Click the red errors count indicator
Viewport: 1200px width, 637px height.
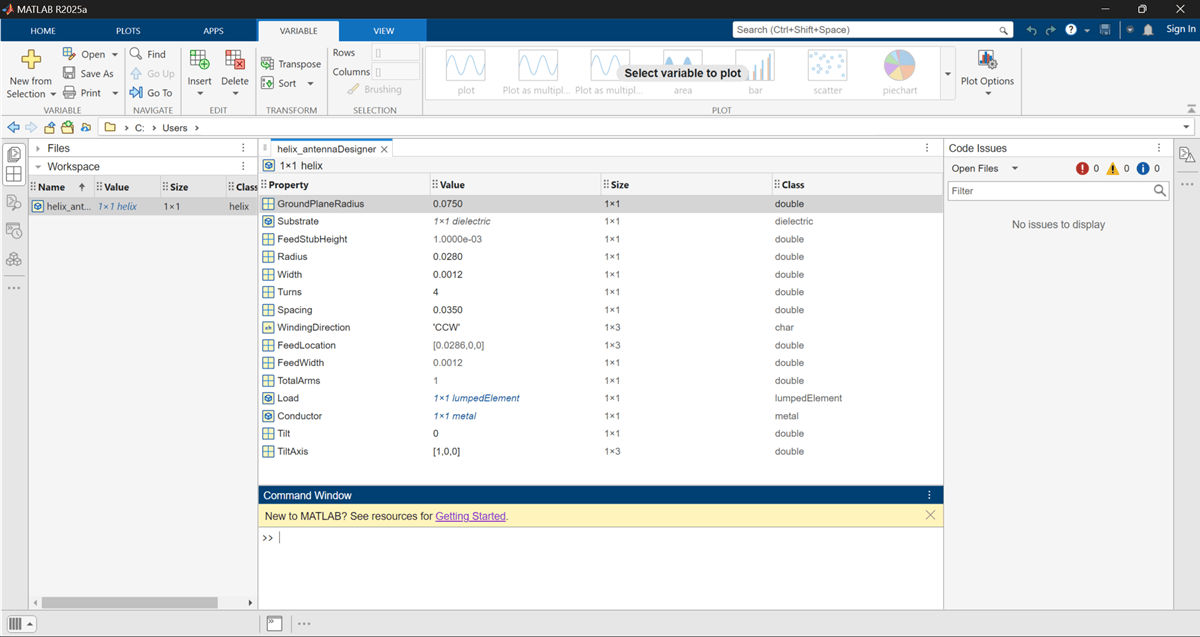pos(1088,169)
